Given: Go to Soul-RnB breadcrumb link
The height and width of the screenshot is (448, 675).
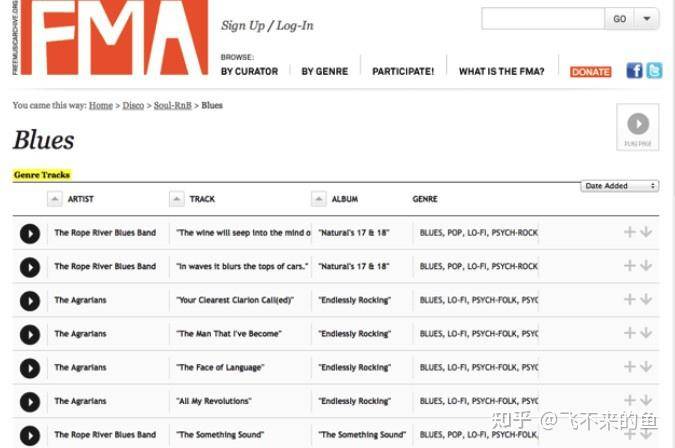Looking at the screenshot, I should 173,105.
